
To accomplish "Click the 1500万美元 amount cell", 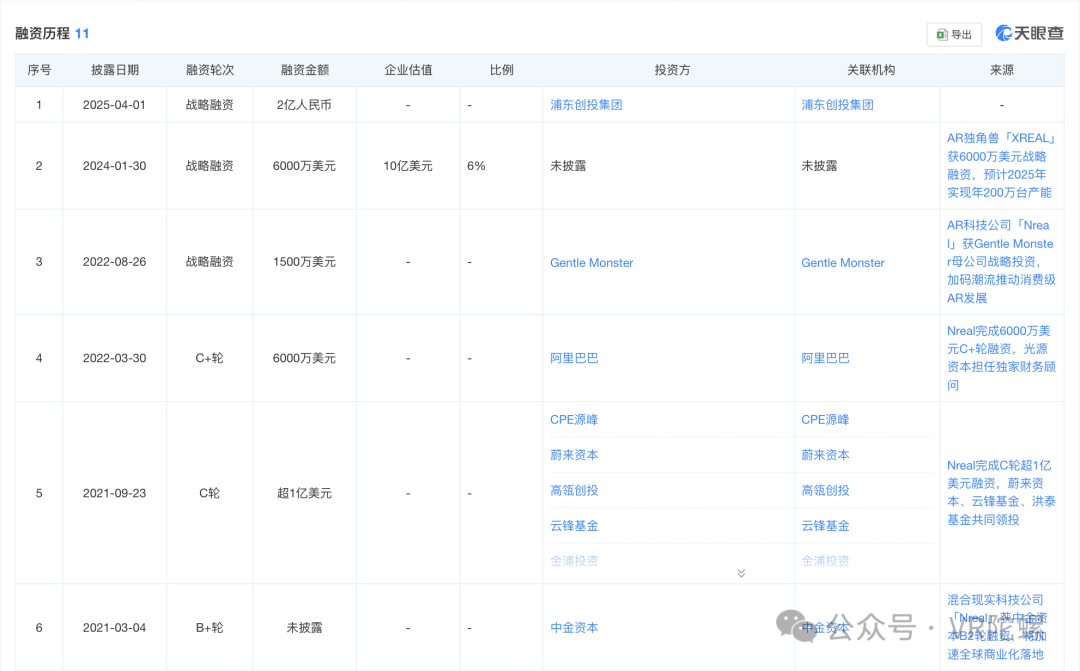I will pyautogui.click(x=304, y=262).
